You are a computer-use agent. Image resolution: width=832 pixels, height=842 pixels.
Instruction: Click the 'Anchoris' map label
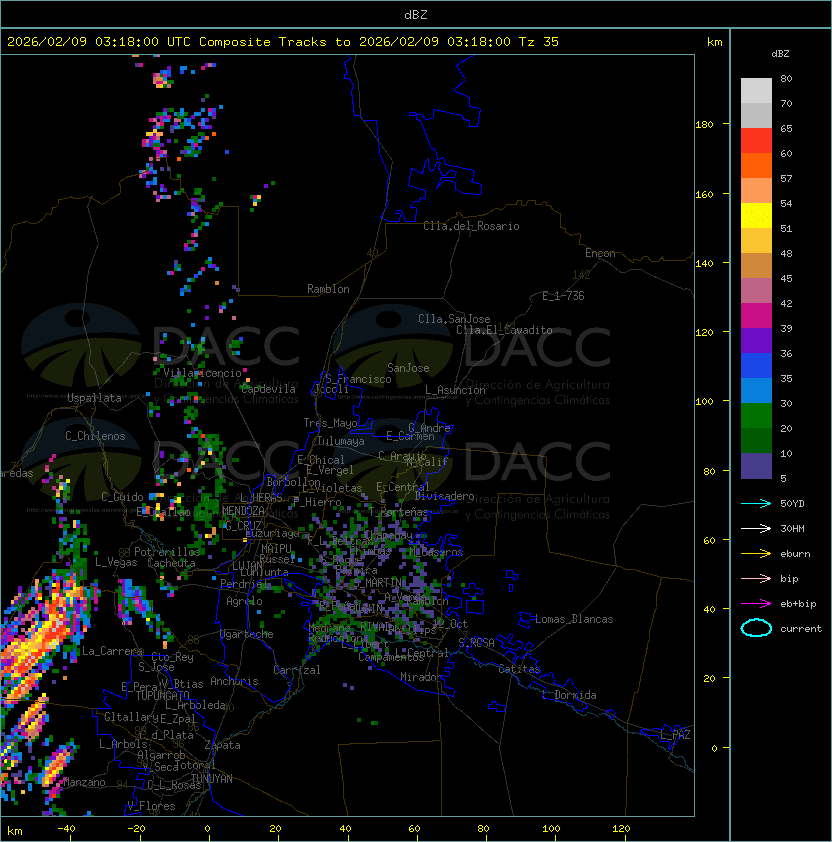point(234,681)
